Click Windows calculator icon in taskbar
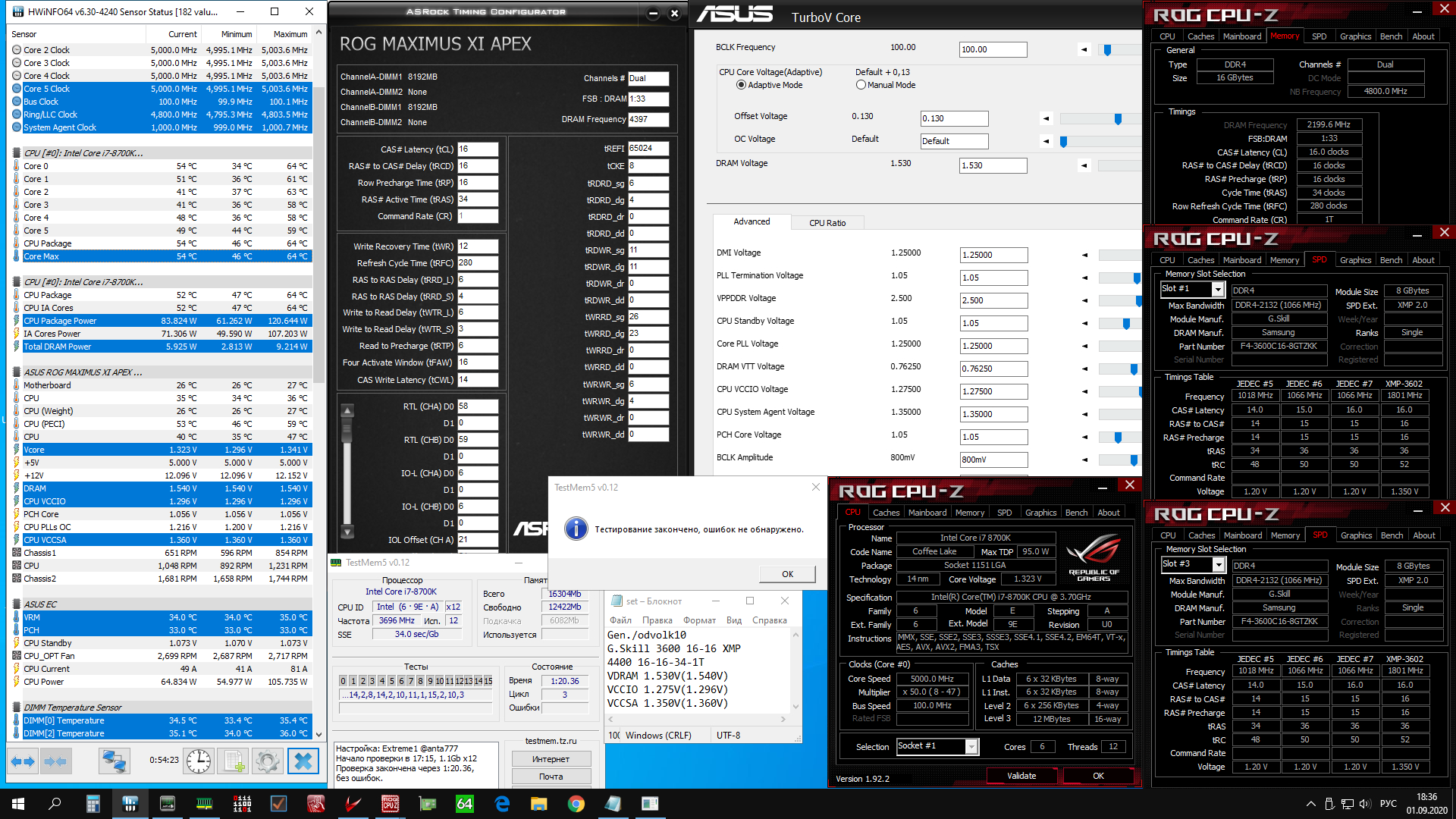 (x=93, y=804)
